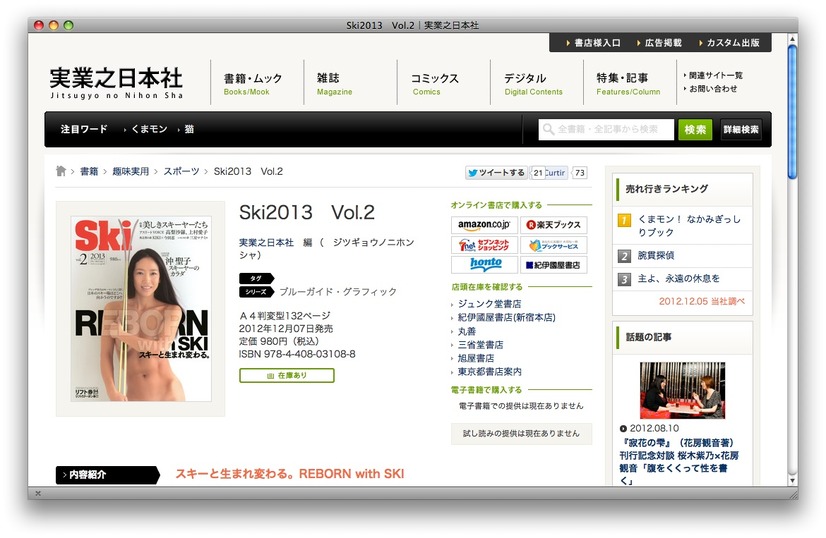Click the home icon in breadcrumb
826x538 pixels.
[x=61, y=171]
